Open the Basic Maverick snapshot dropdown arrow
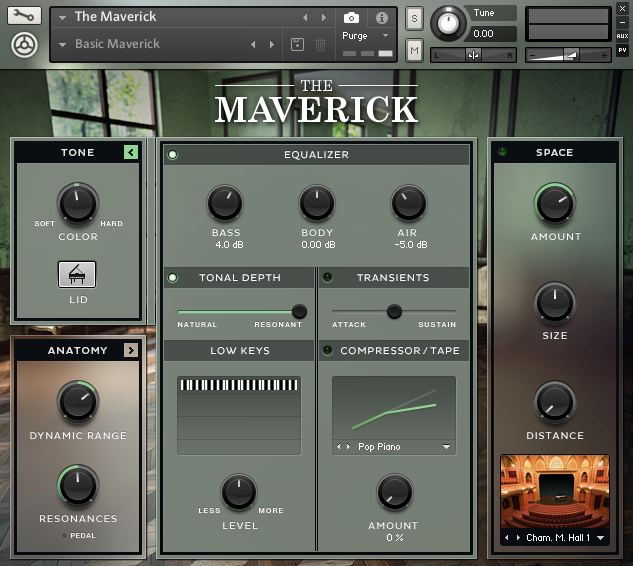633x566 pixels. [62, 45]
